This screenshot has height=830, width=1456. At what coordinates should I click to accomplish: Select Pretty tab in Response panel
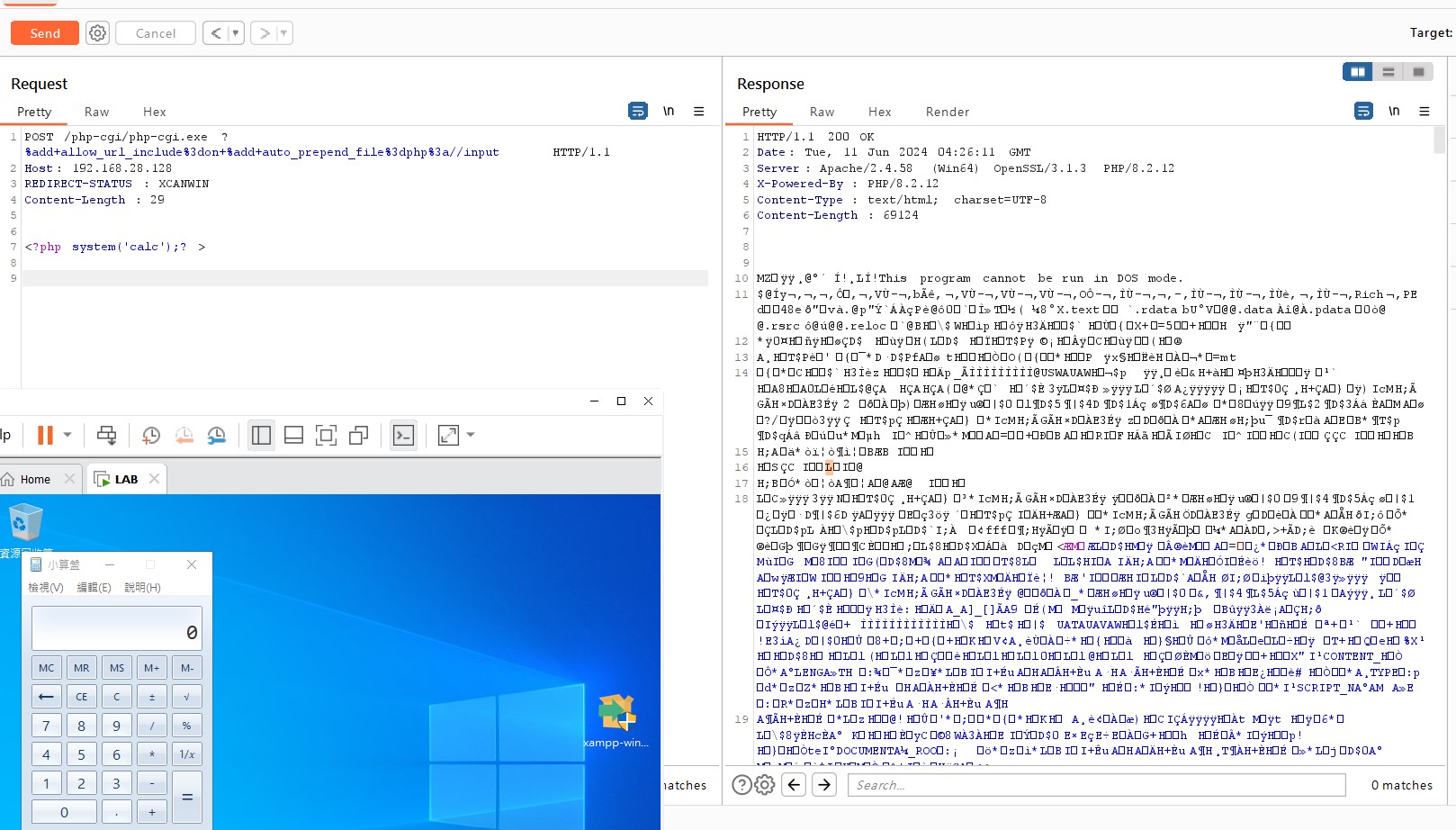click(x=759, y=112)
